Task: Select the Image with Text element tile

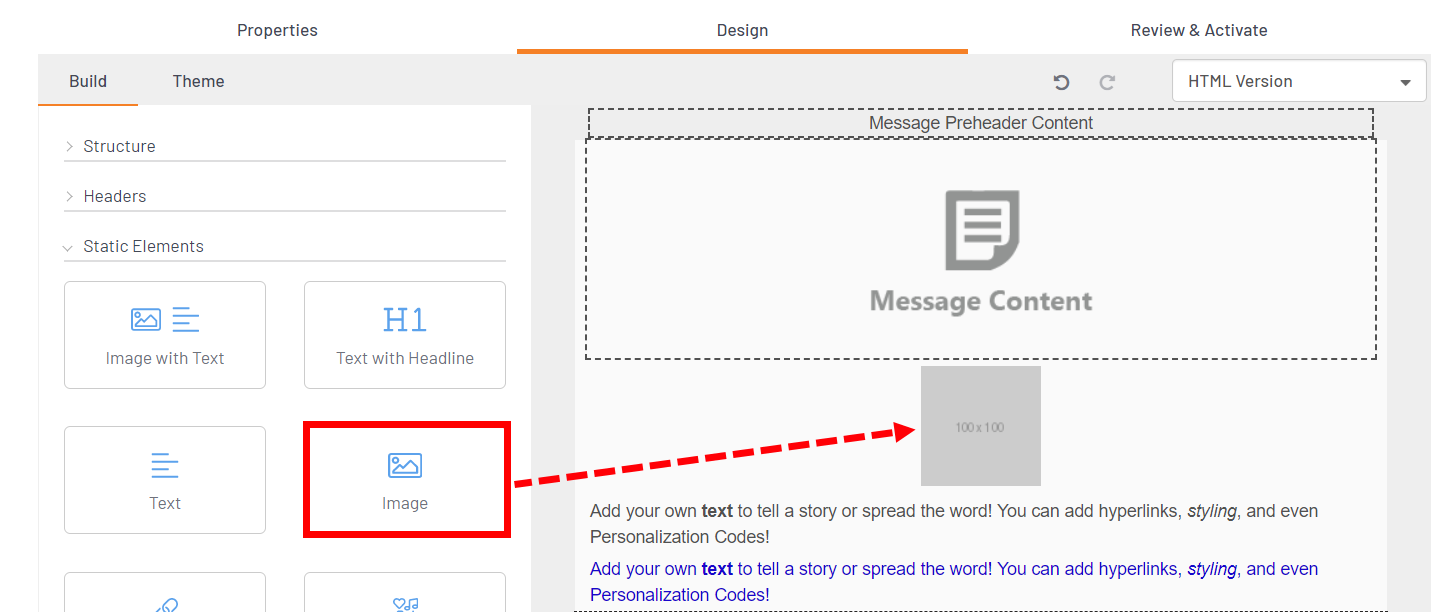Action: point(165,335)
